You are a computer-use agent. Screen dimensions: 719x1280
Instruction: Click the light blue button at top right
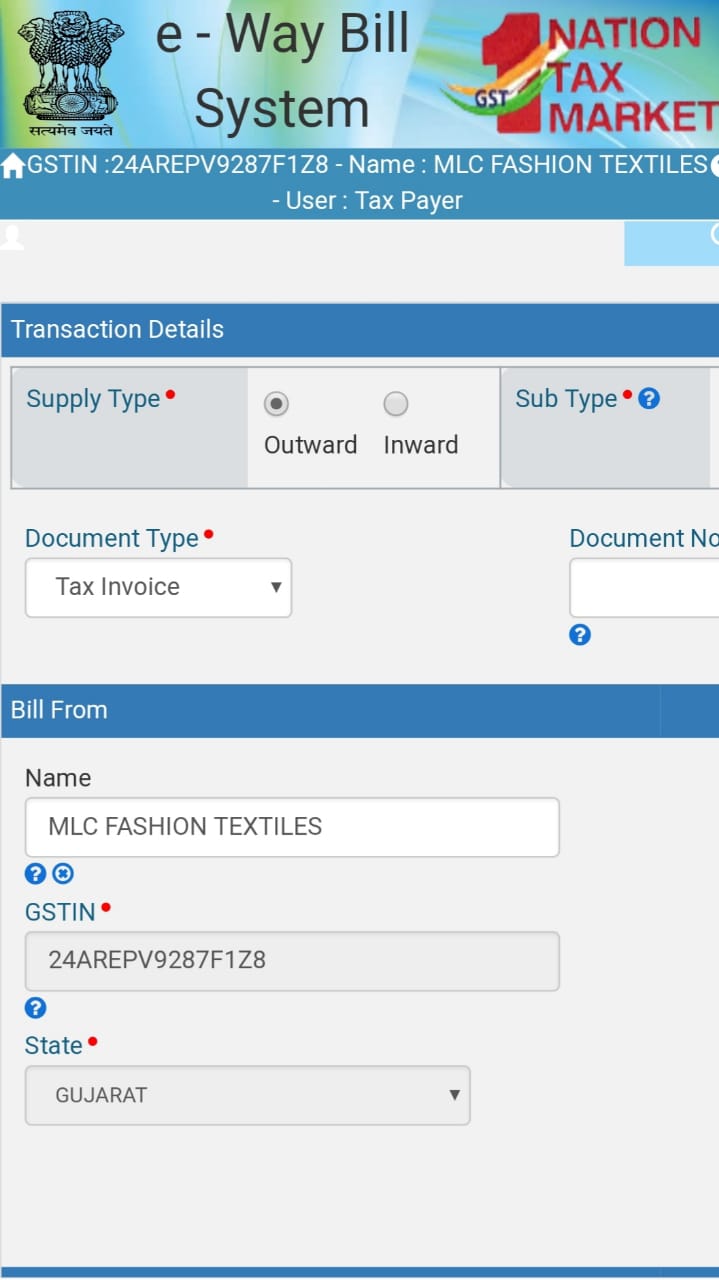672,243
